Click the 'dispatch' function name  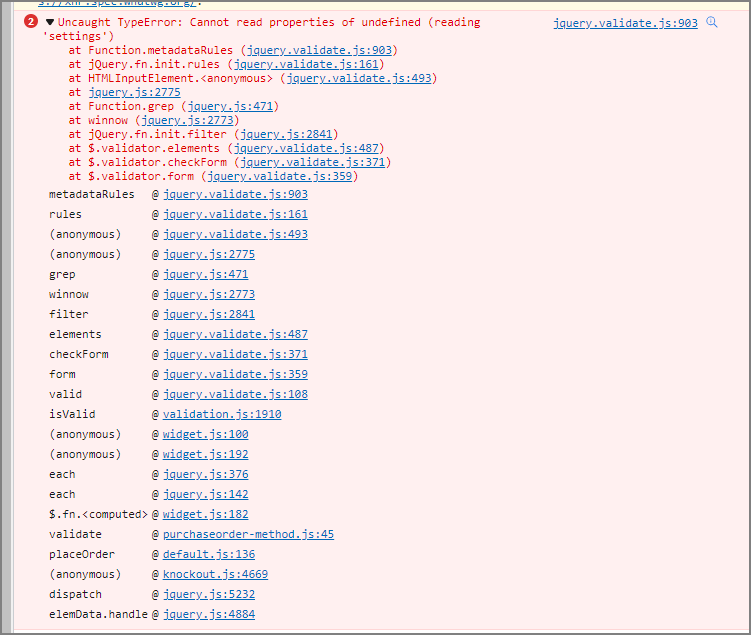pyautogui.click(x=75, y=594)
